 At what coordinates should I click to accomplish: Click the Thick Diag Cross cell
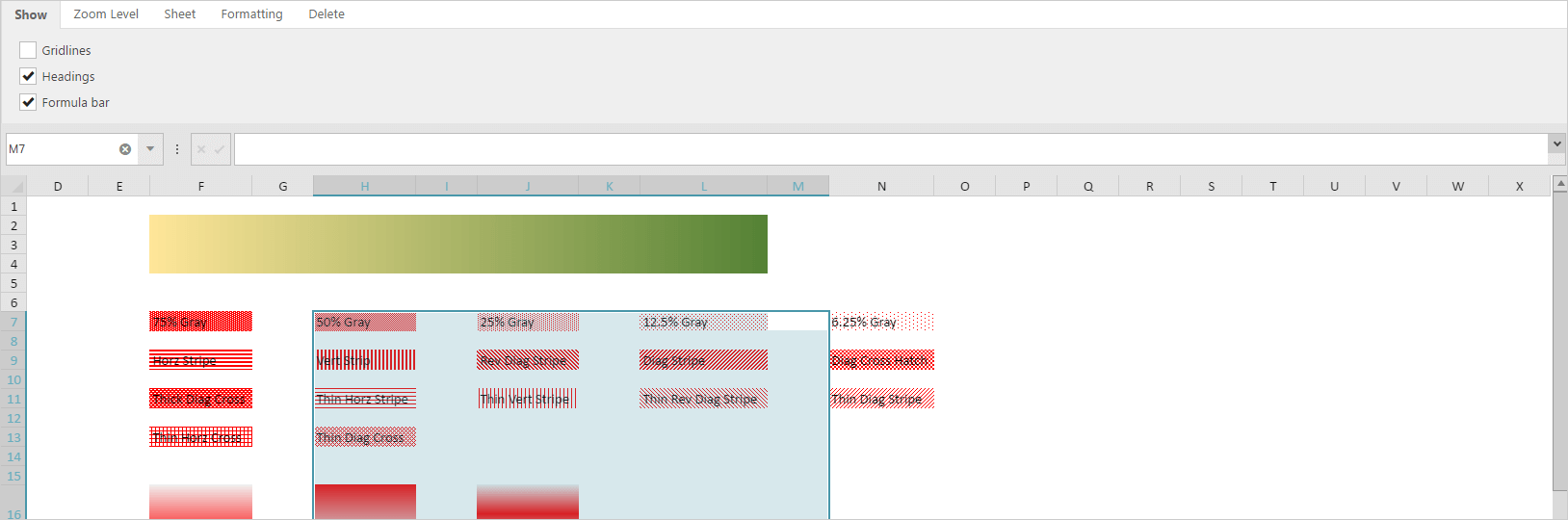[200, 399]
